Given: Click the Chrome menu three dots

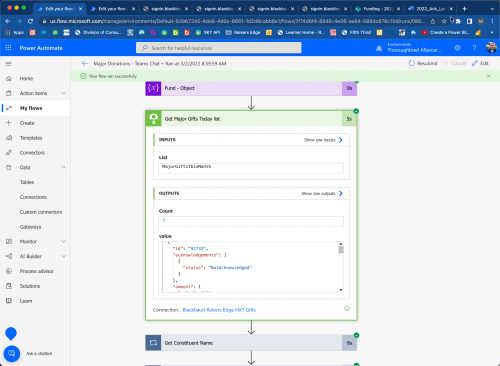Looking at the screenshot, I should [x=492, y=21].
